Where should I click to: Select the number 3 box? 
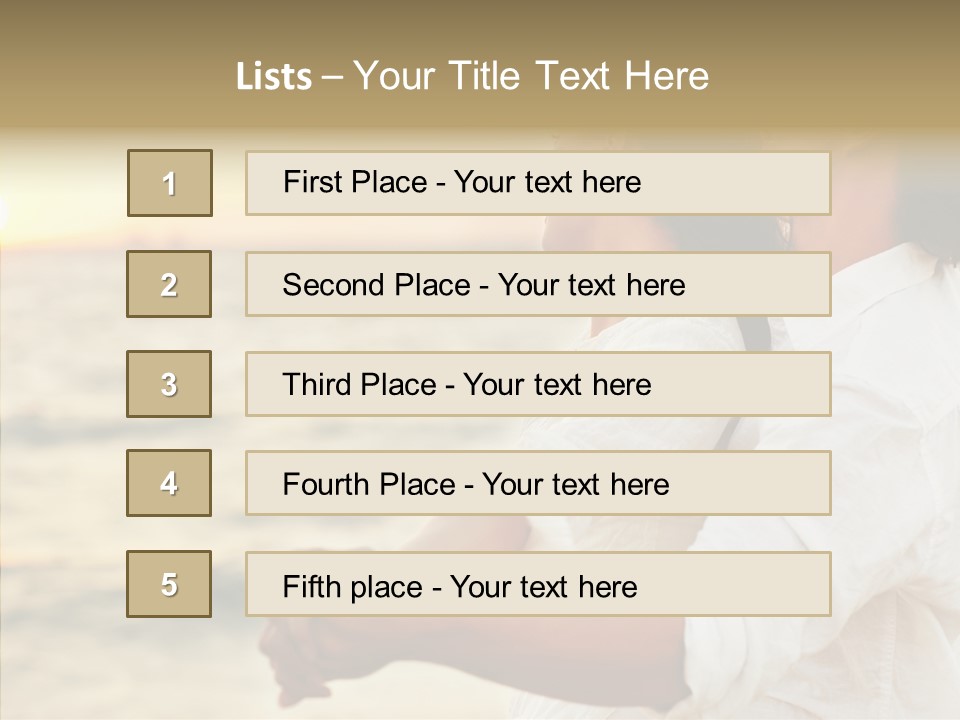click(169, 384)
